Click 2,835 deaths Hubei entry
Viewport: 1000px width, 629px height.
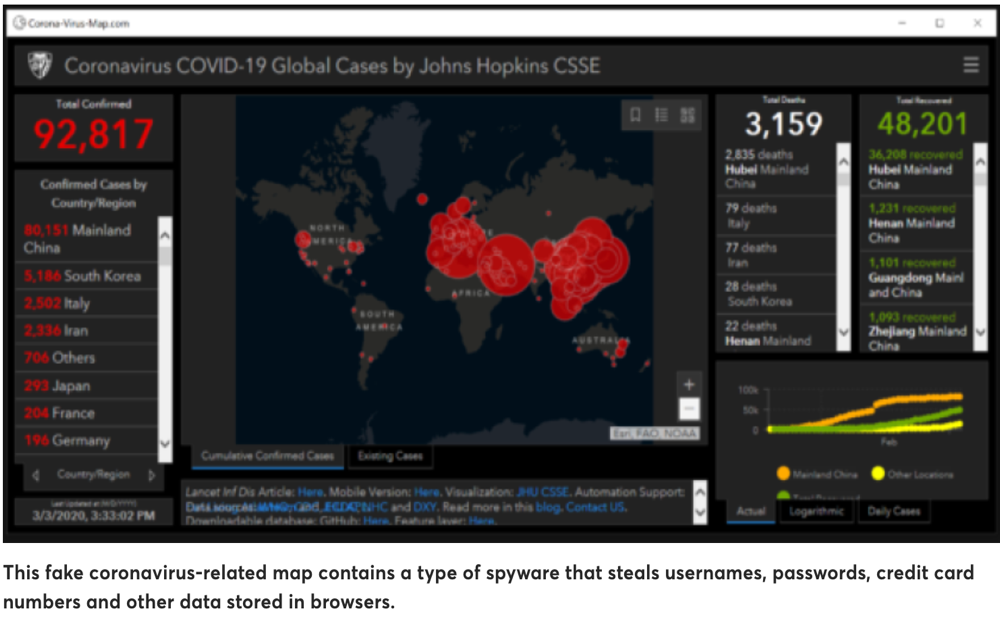click(776, 169)
